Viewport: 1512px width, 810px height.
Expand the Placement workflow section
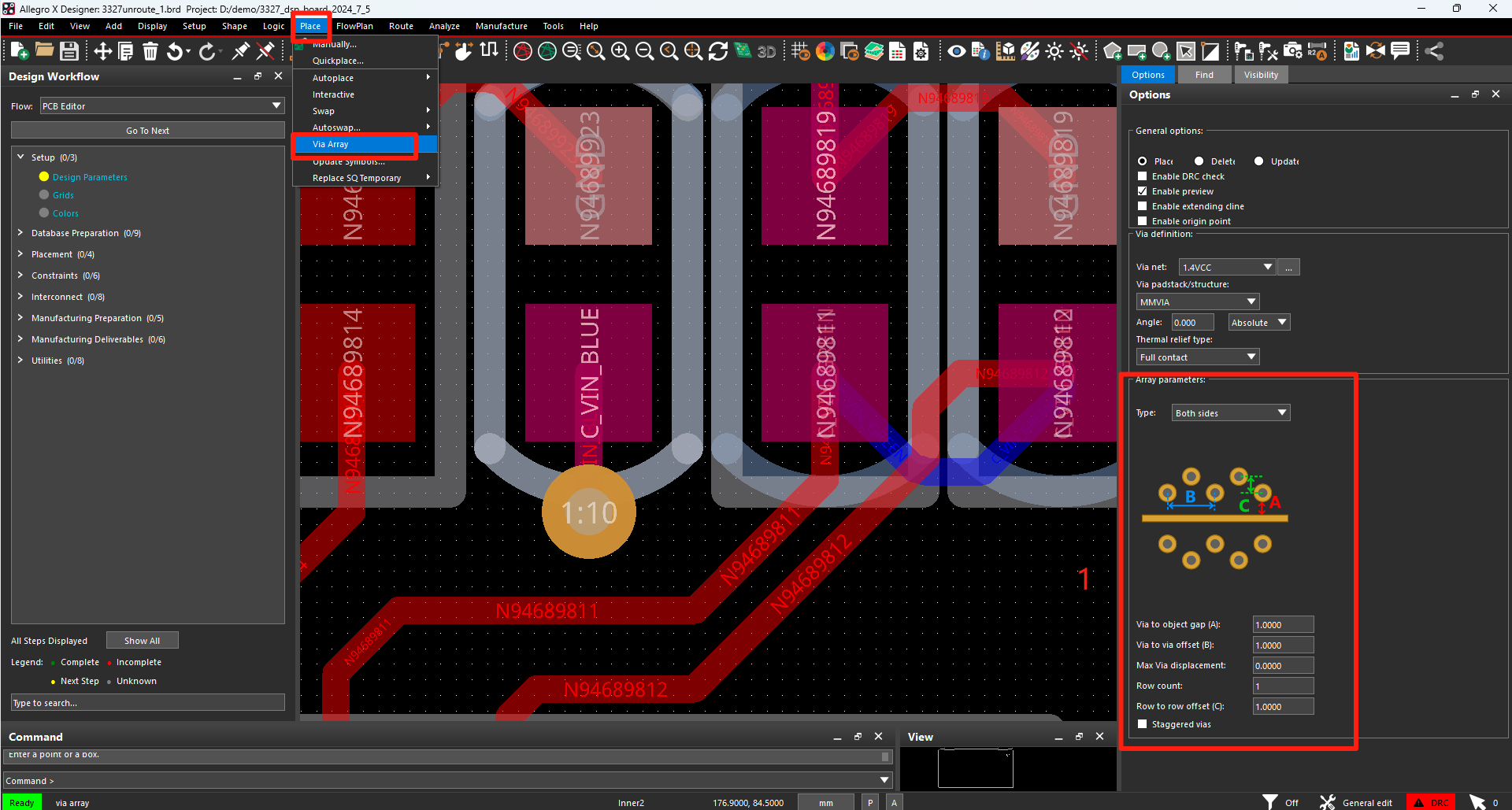point(20,254)
